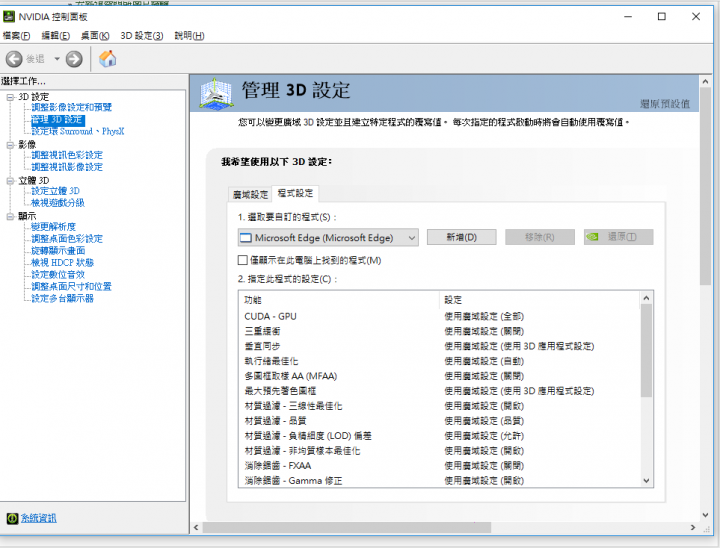Image resolution: width=720 pixels, height=548 pixels.
Task: Click the Forward arrow navigation icon
Action: coord(74,59)
